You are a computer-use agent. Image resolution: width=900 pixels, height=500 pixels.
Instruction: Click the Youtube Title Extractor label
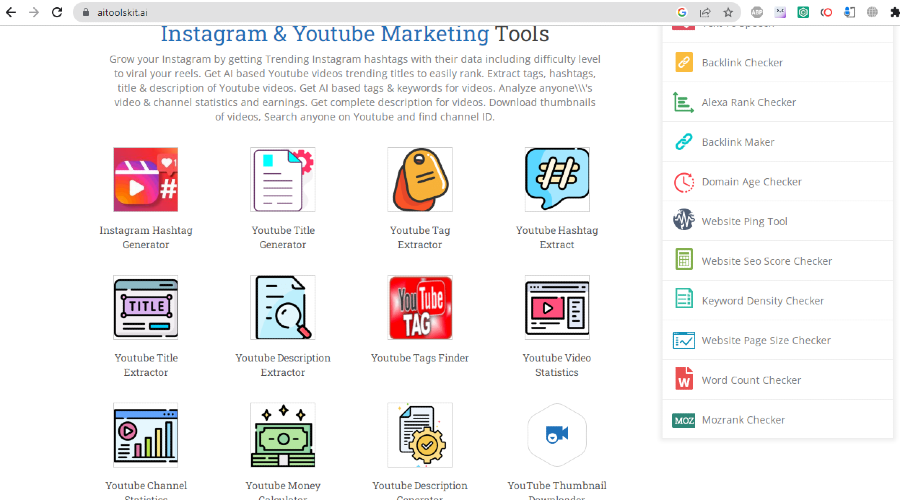pos(146,365)
